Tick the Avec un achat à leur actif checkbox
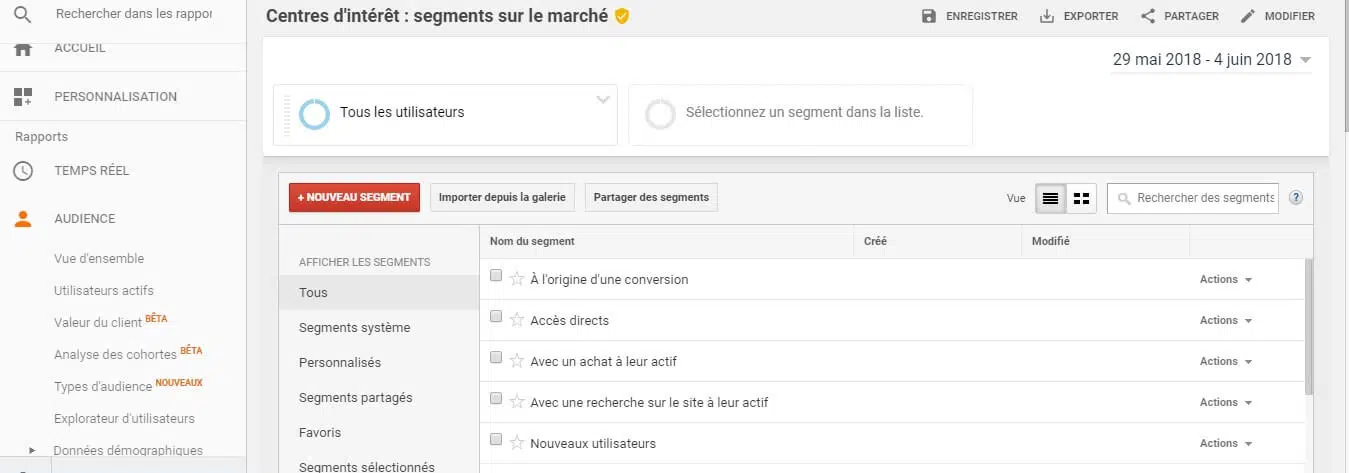This screenshot has width=1349, height=473. pos(496,357)
